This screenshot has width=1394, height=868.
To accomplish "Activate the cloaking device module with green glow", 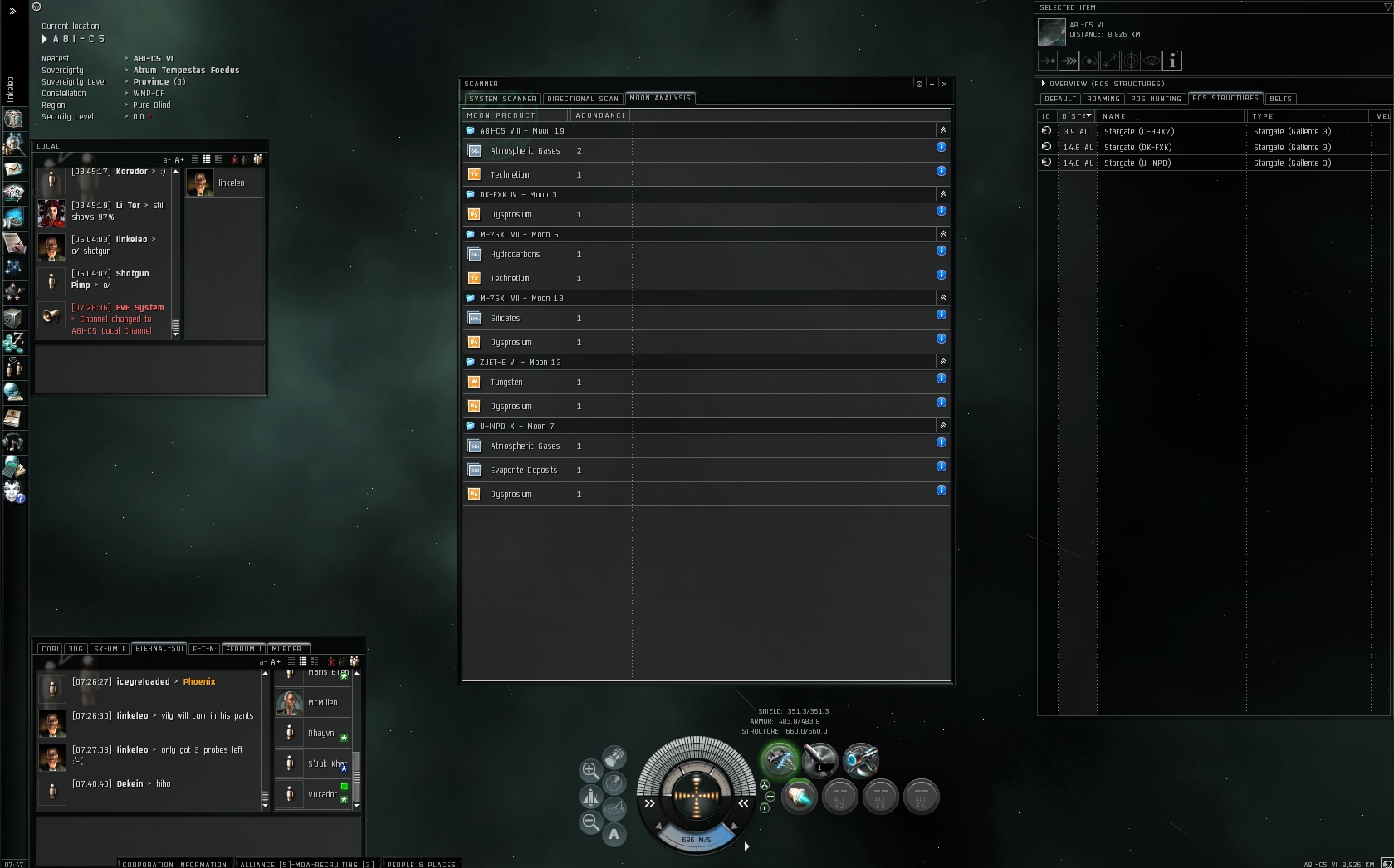I will point(779,759).
